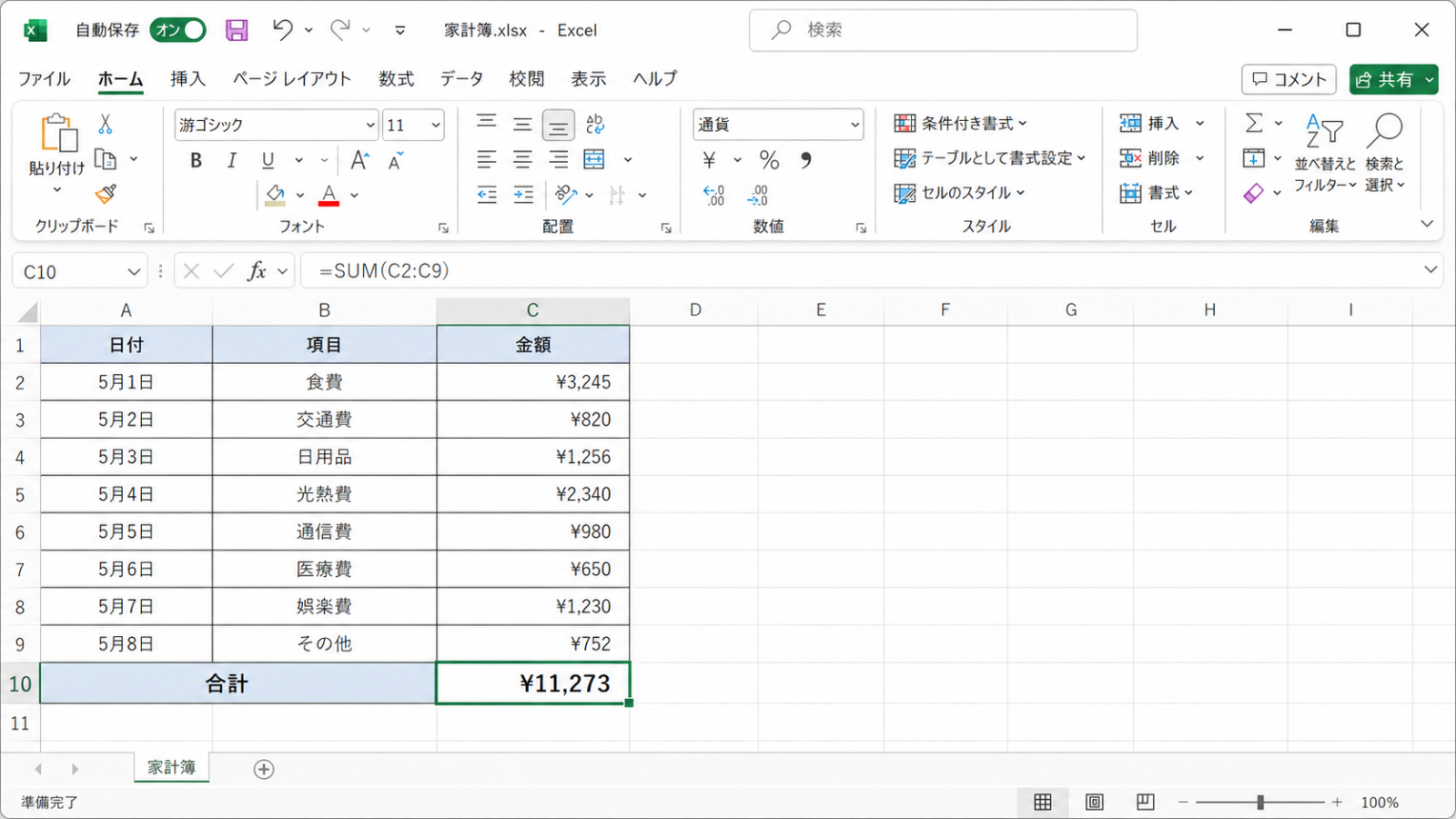Click the Fill down icon
This screenshot has width=1456, height=819.
click(1254, 158)
